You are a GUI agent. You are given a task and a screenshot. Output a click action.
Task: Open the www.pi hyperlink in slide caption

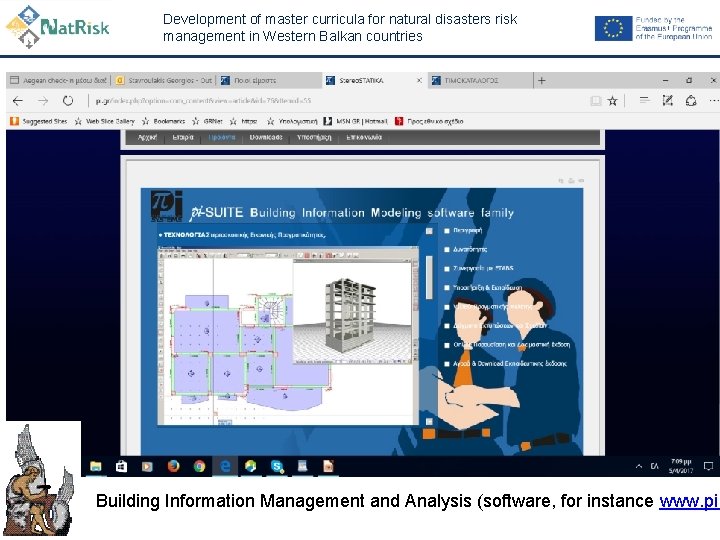tap(688, 501)
